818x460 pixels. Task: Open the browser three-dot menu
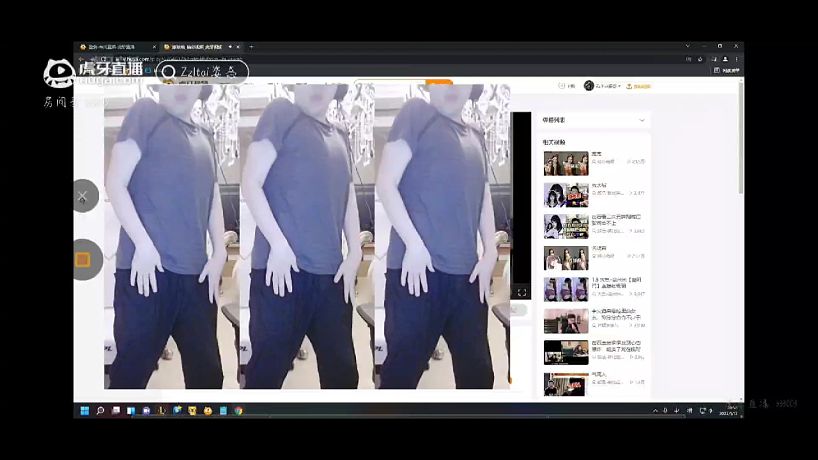pos(738,59)
